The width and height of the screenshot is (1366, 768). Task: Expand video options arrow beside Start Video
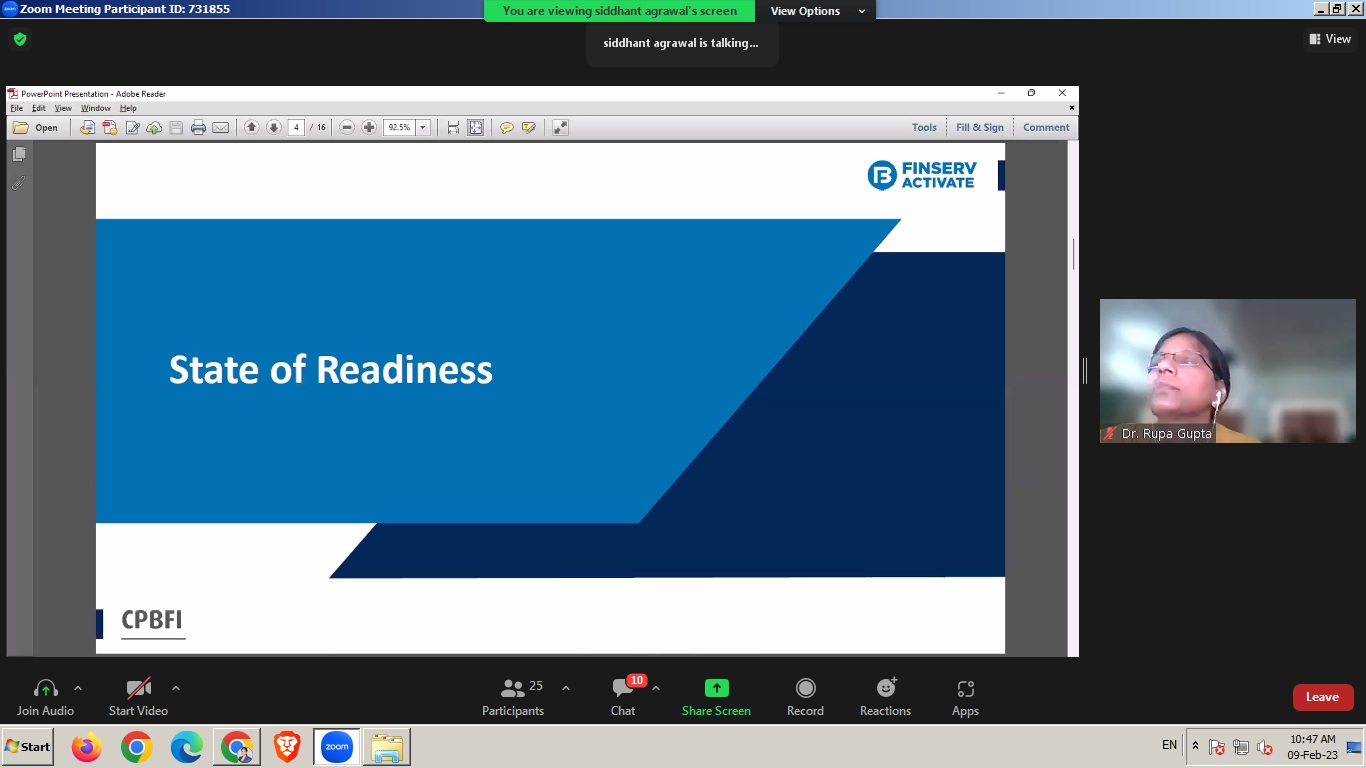(176, 688)
